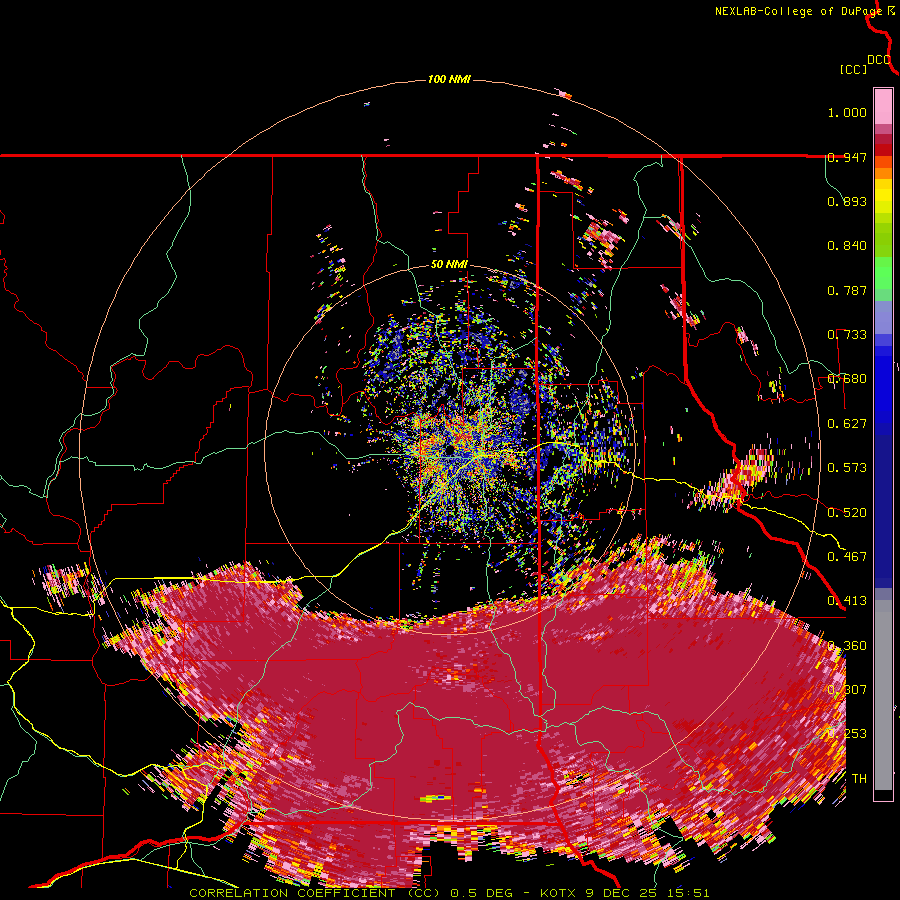Click the 9 DEC 25 date text

[x=622, y=893]
